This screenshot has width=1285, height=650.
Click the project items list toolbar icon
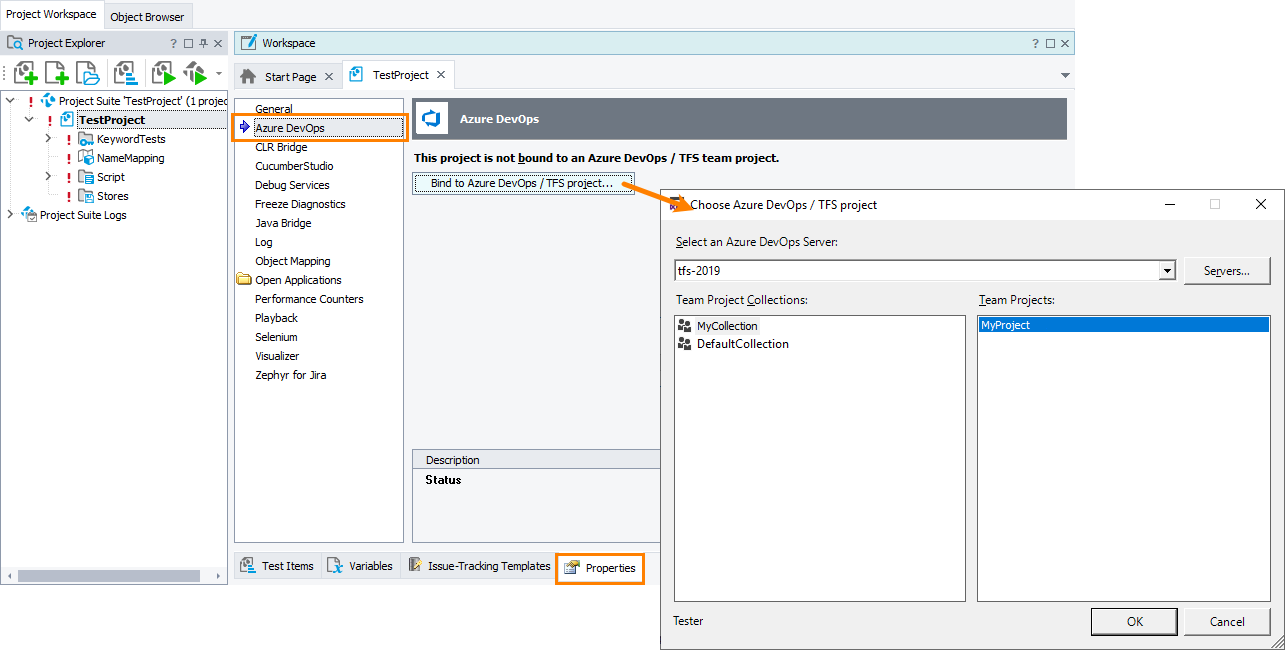point(126,73)
